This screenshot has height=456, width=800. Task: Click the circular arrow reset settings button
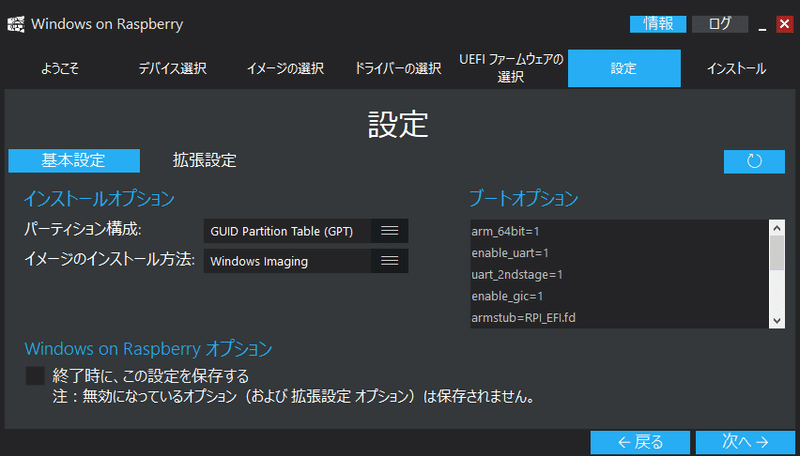tap(754, 161)
